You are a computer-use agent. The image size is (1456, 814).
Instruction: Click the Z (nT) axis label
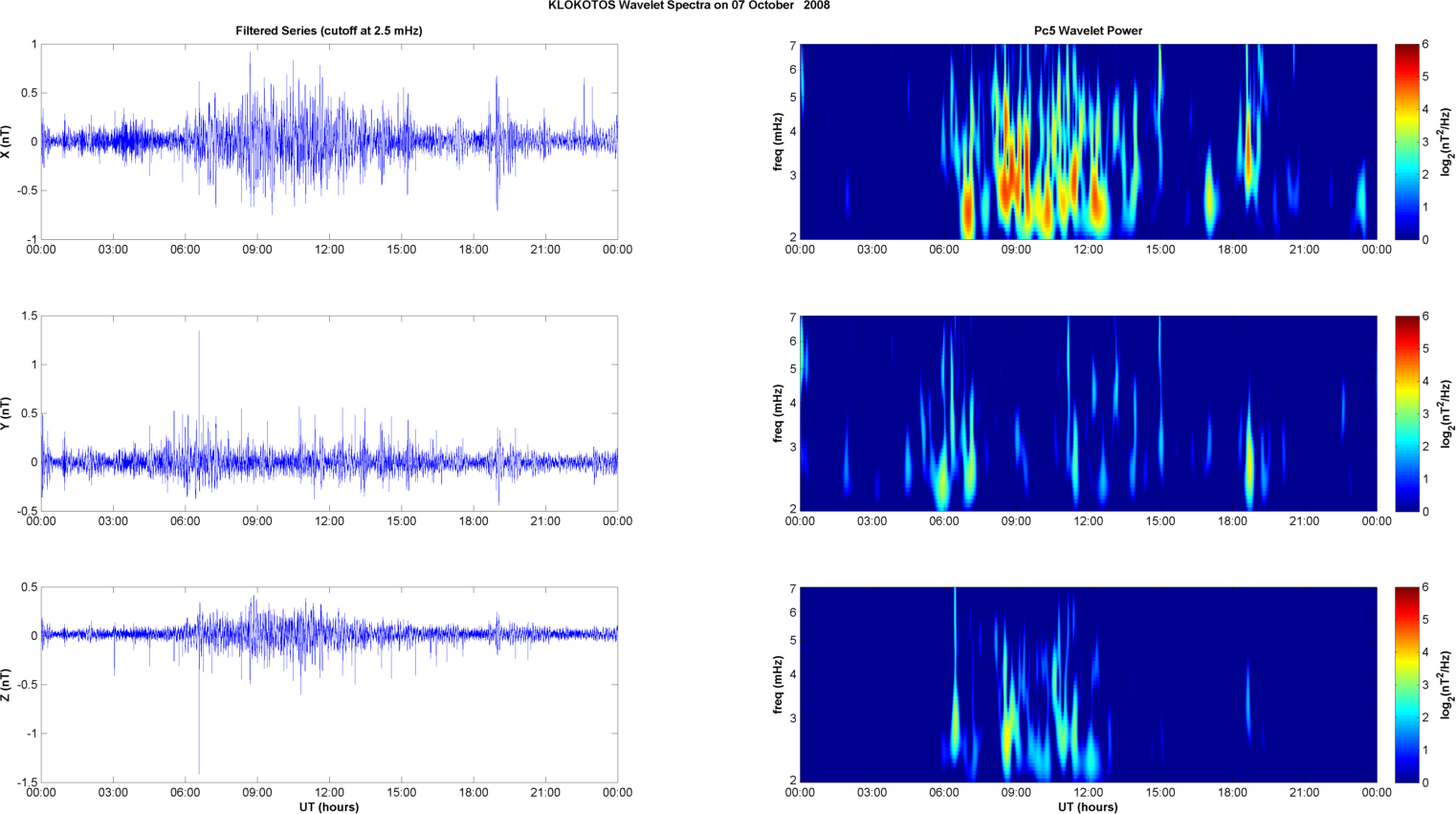pyautogui.click(x=7, y=685)
